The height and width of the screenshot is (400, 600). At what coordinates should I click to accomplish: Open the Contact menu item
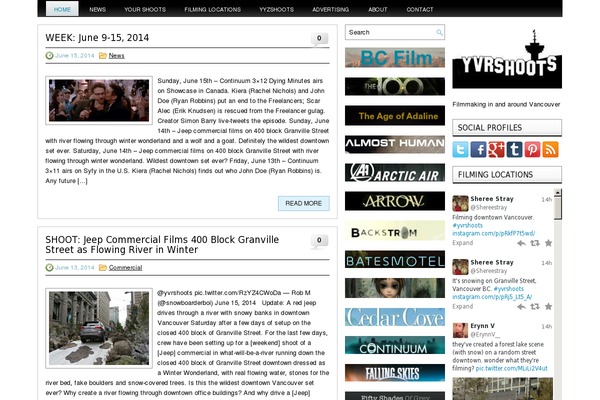coord(419,10)
